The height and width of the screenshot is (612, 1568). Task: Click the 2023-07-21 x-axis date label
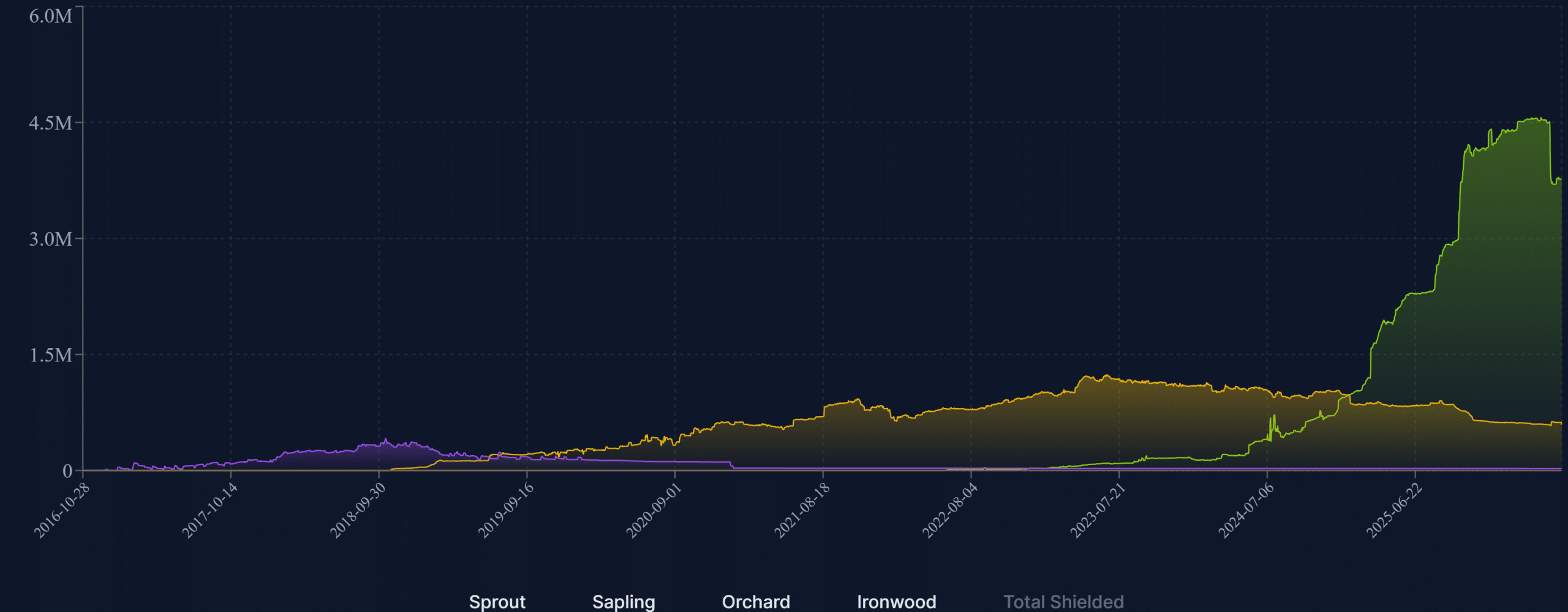click(1098, 510)
